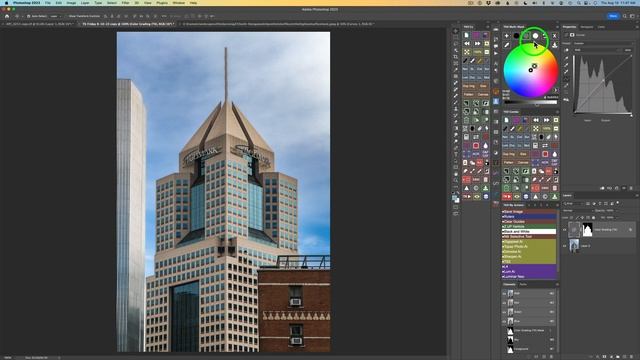
Task: Click the Home icon in options bar
Action: coord(7,16)
